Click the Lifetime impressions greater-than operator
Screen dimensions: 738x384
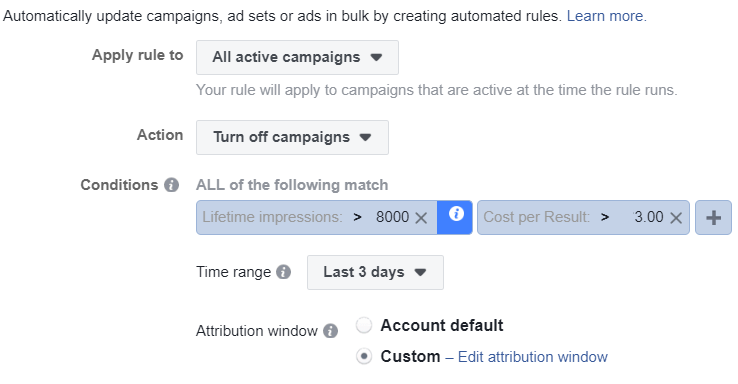click(358, 217)
